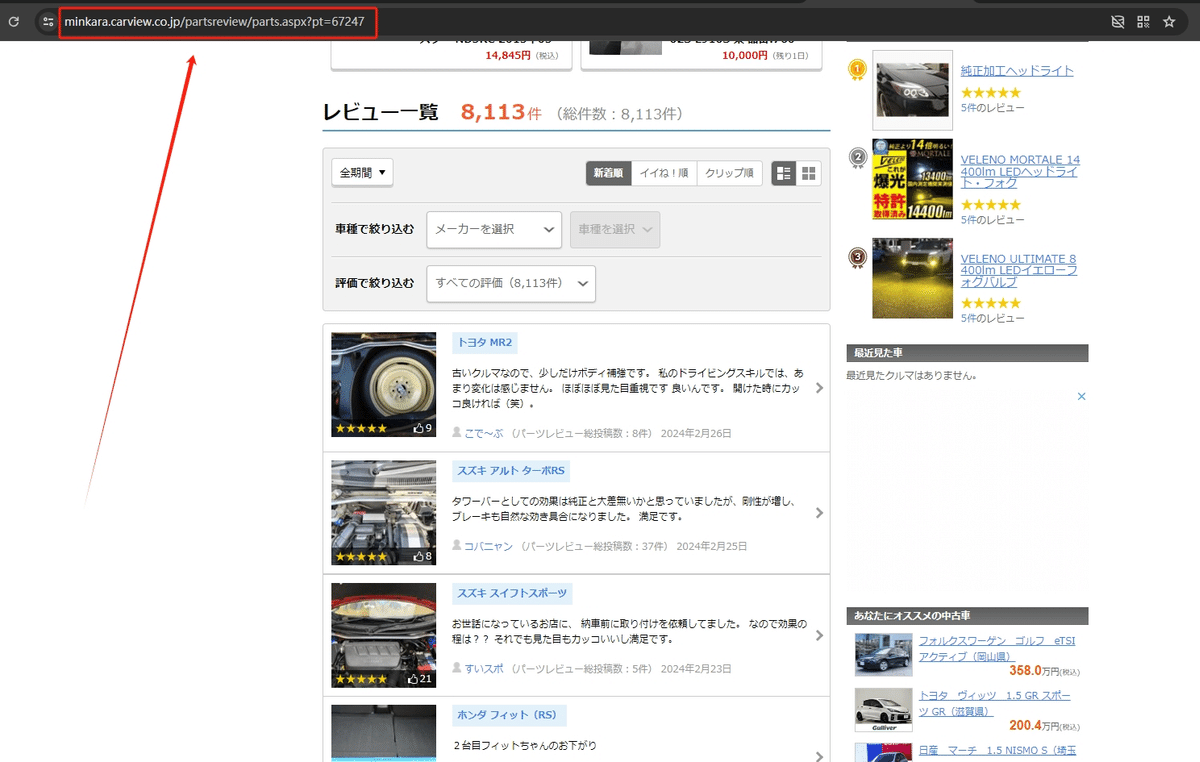Viewport: 1200px width, 762px height.
Task: Bookmark this page with the star icon
Action: (1169, 21)
